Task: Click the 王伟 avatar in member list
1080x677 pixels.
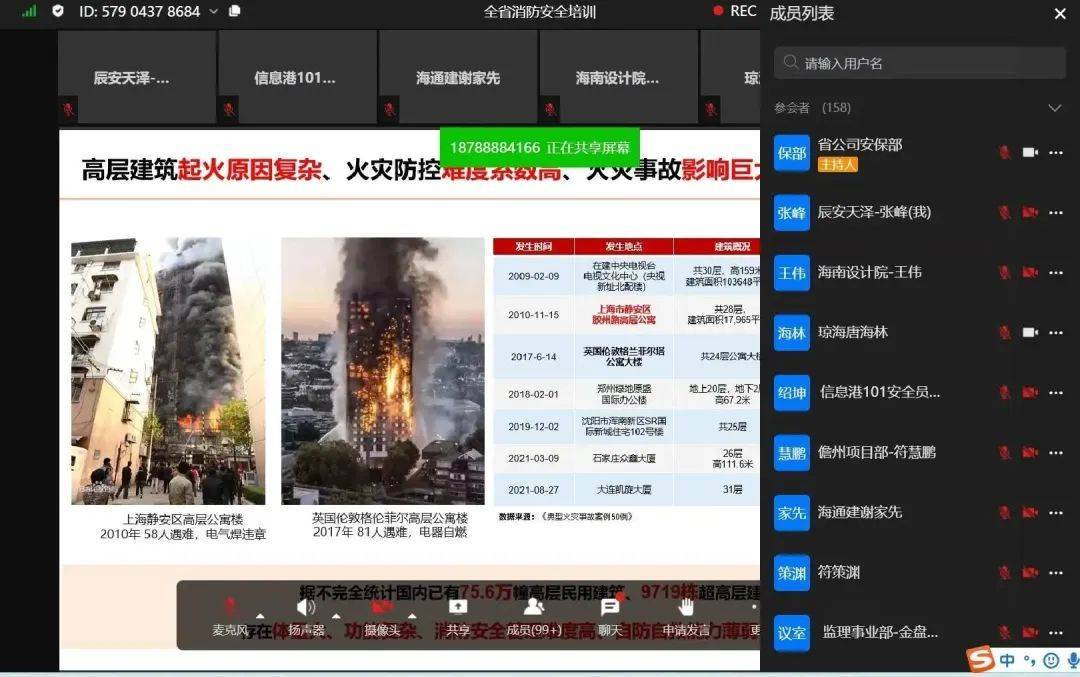Action: click(x=791, y=273)
